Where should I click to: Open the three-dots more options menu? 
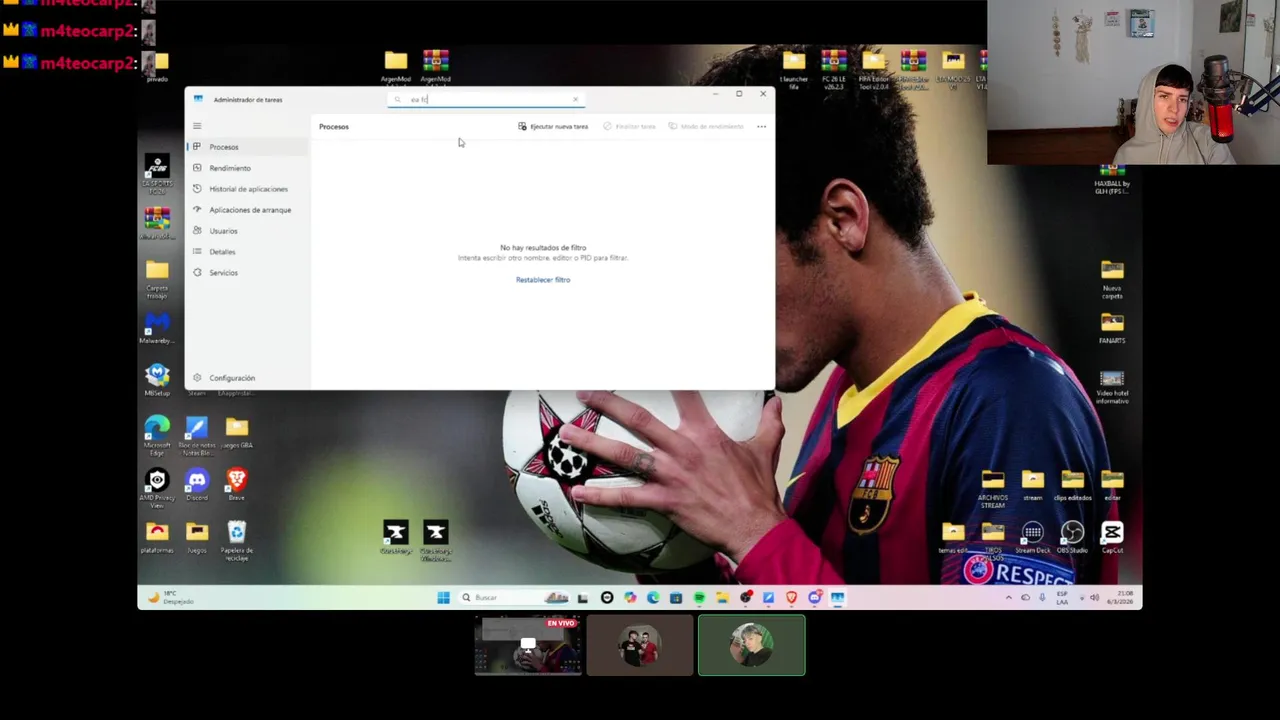(x=761, y=126)
